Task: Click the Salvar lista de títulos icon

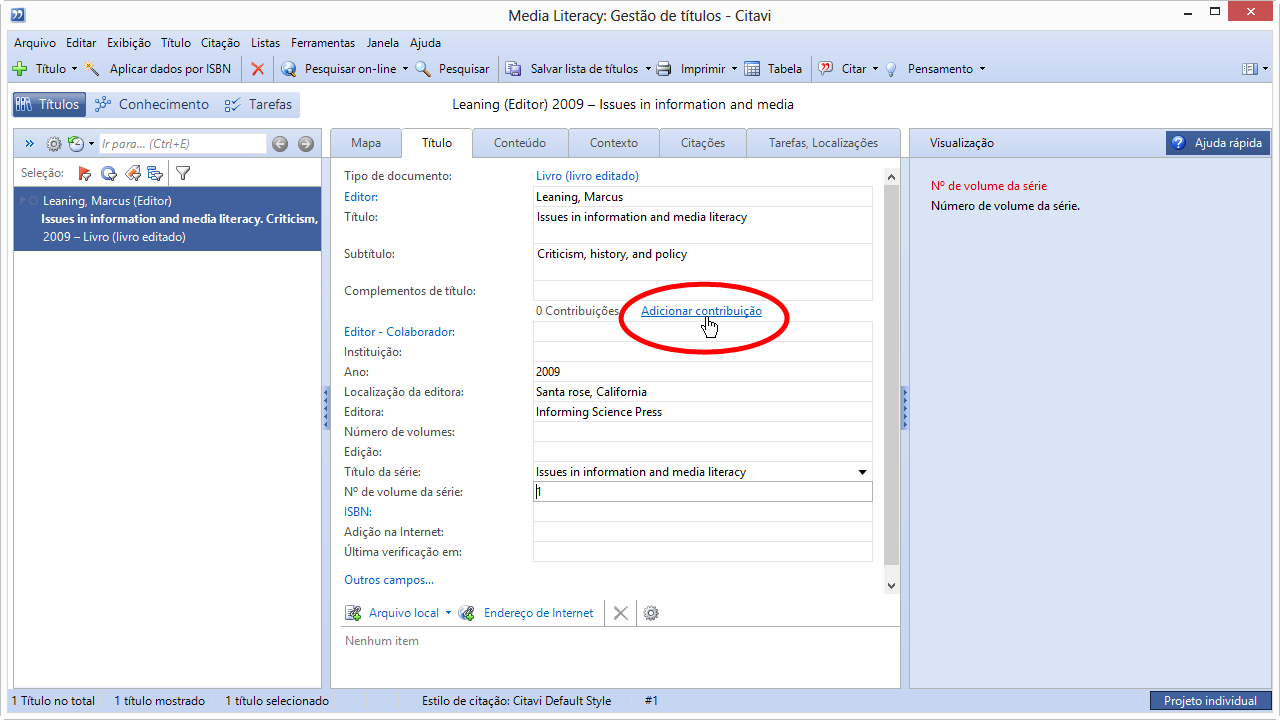Action: [513, 69]
